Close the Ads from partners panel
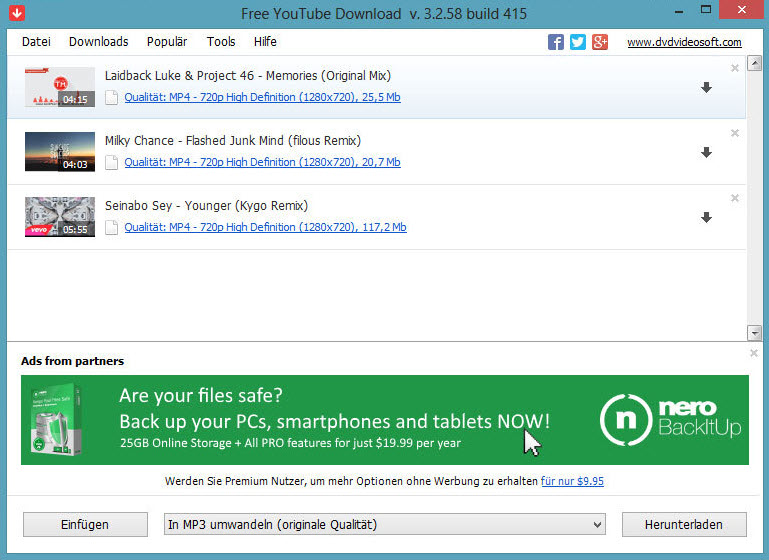The image size is (769, 560). (754, 353)
